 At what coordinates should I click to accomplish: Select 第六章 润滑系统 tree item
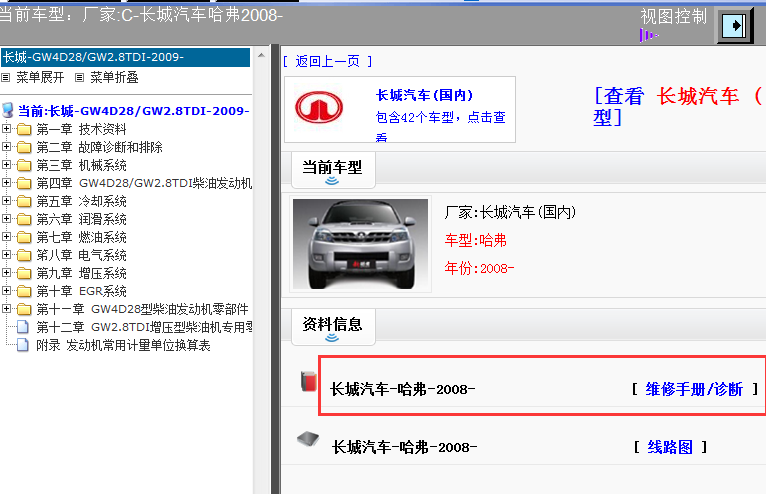pyautogui.click(x=82, y=219)
